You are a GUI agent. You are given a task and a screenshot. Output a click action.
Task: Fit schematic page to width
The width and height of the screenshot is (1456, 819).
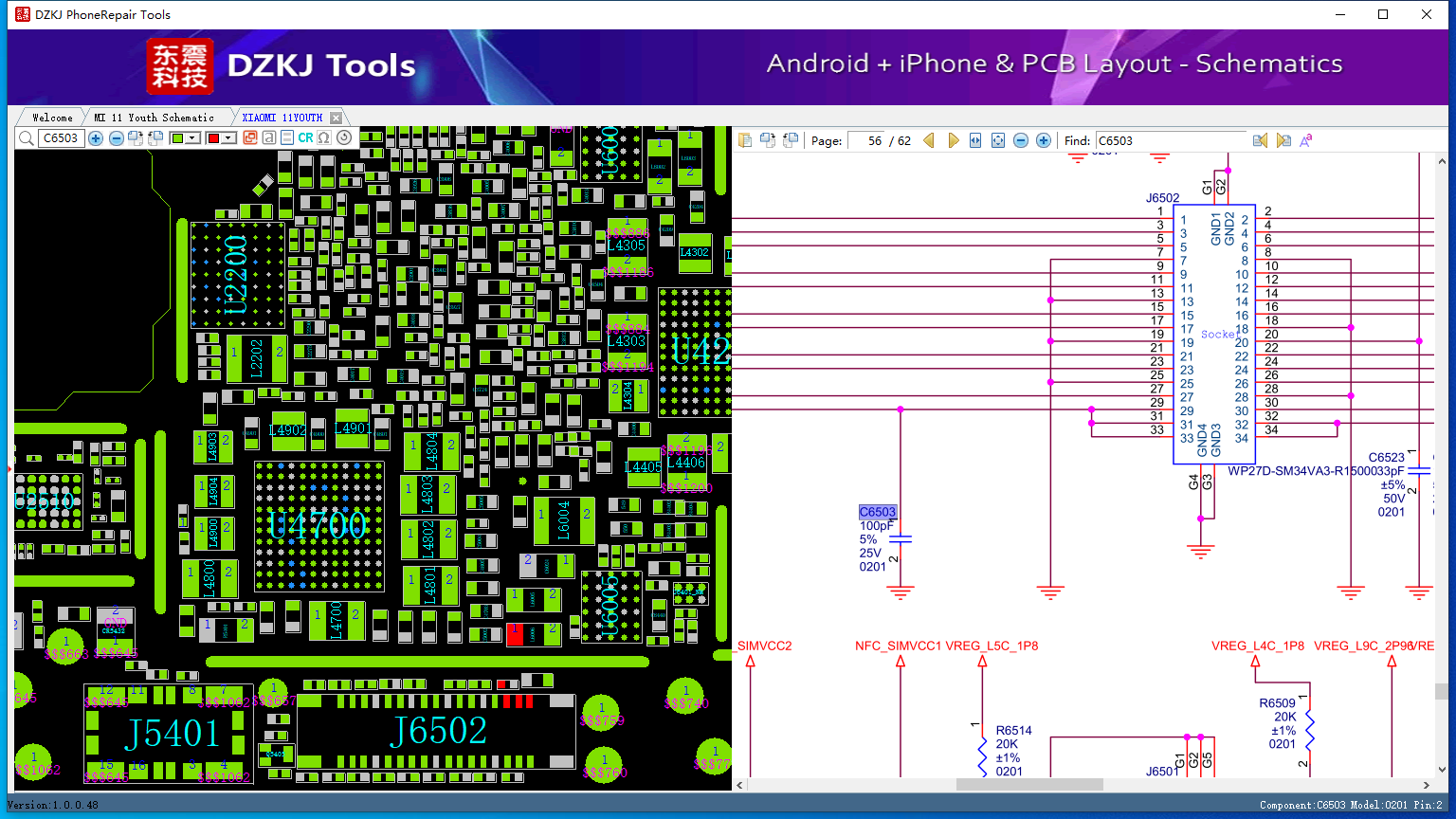point(975,140)
